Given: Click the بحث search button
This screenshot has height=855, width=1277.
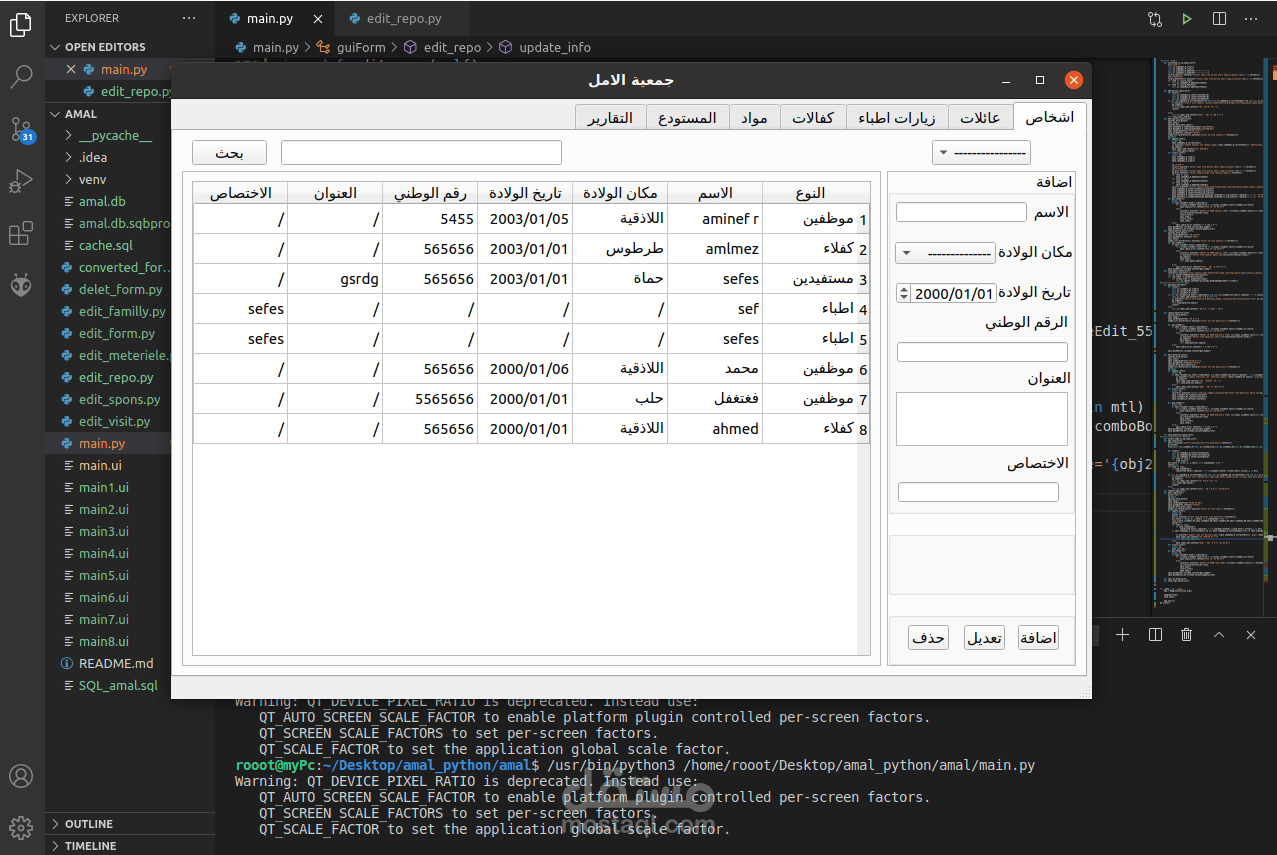Looking at the screenshot, I should point(230,152).
